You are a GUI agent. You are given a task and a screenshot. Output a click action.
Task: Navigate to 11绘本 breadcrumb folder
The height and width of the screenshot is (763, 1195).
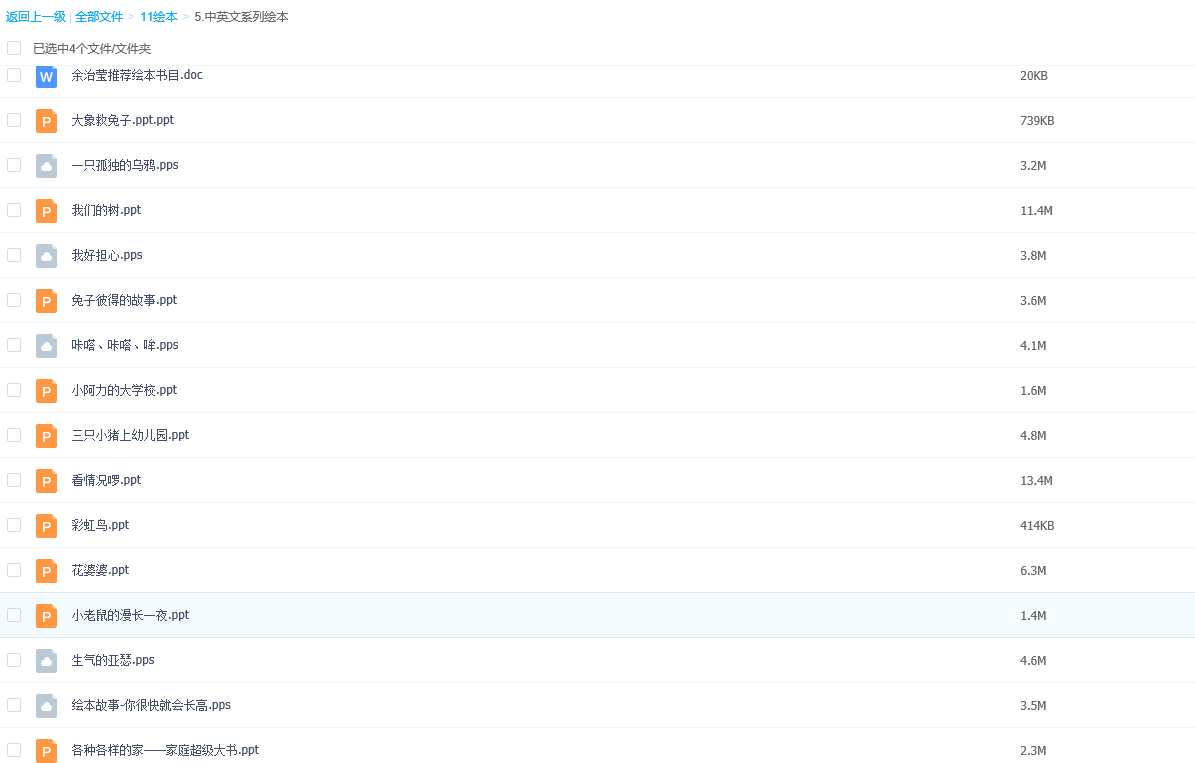tap(158, 17)
